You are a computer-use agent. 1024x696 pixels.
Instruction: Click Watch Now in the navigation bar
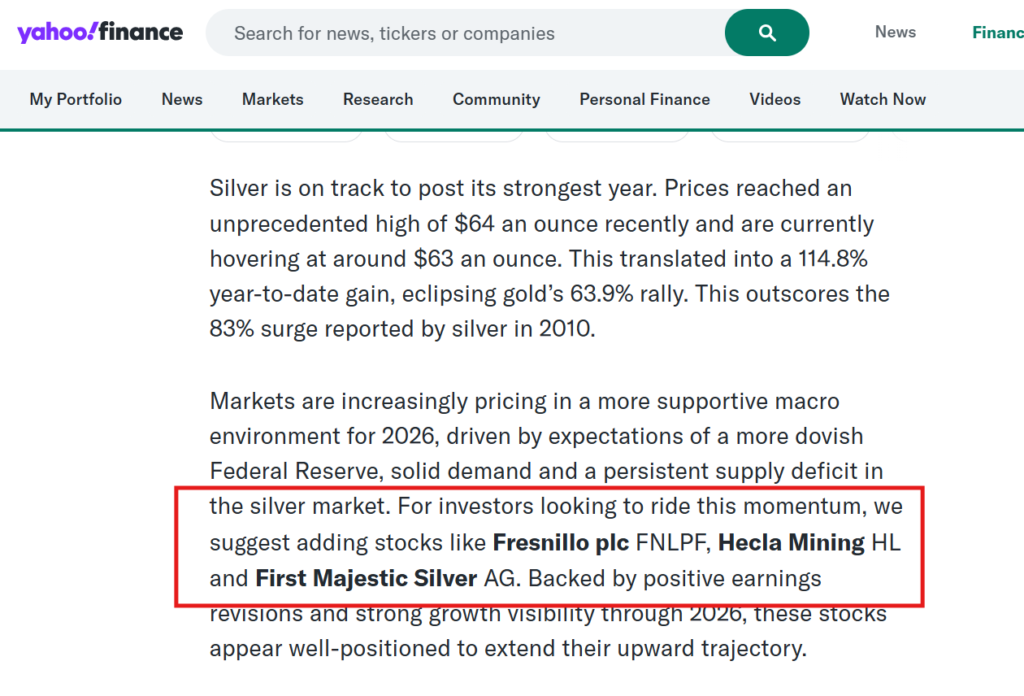pos(883,99)
